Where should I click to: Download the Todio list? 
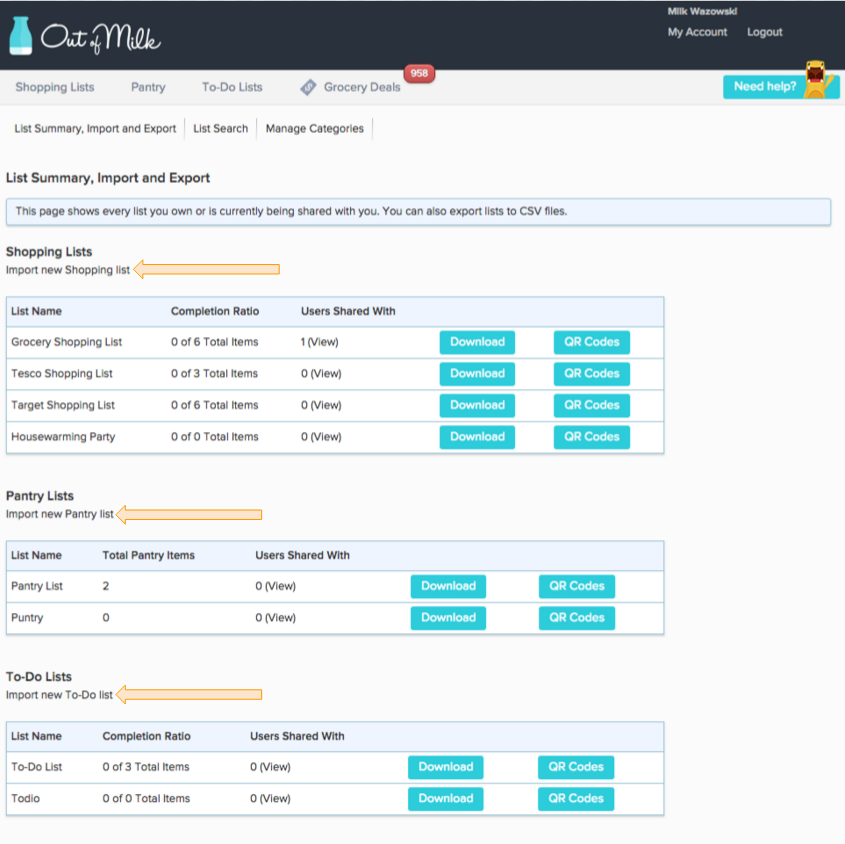pos(446,799)
